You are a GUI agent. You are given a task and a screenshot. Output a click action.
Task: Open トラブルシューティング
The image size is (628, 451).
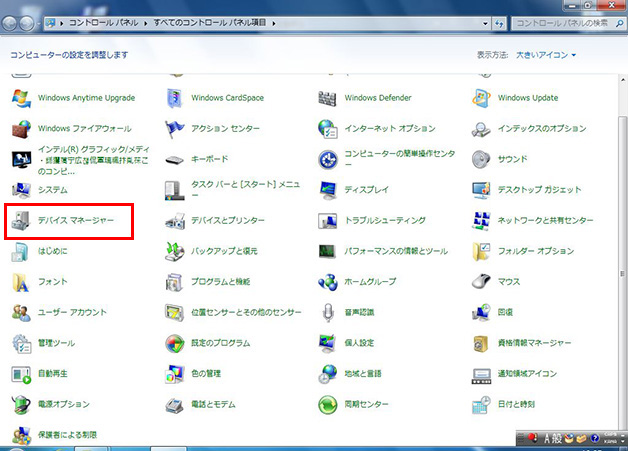coord(372,220)
